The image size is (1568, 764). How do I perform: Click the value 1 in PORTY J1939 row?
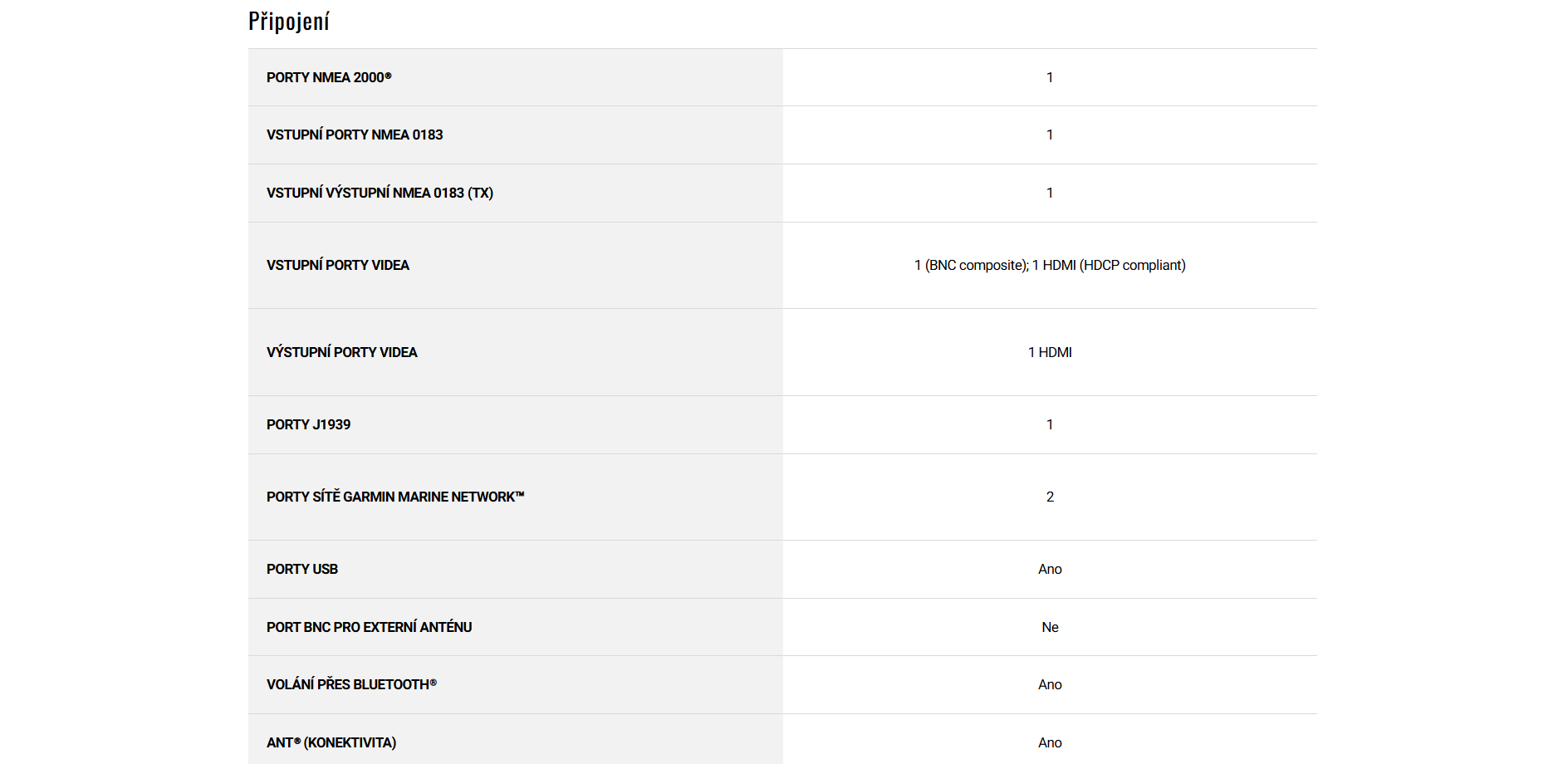pos(1050,424)
